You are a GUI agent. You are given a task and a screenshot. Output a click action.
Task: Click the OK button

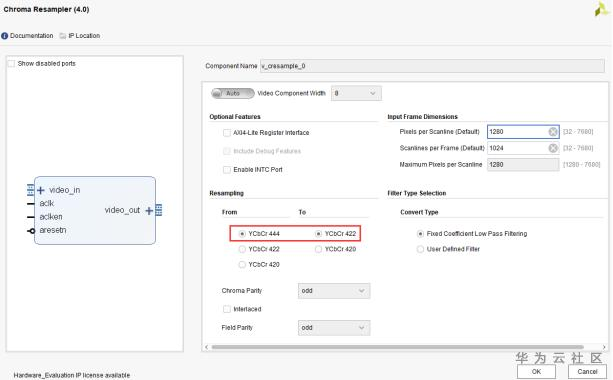coord(536,371)
